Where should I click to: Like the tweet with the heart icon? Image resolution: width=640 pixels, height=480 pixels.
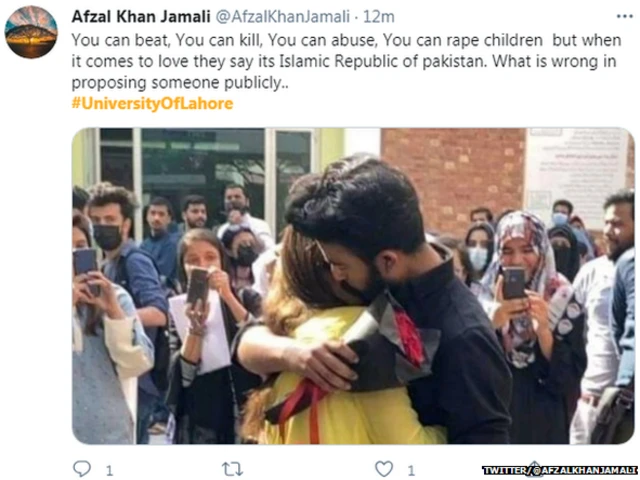384,469
